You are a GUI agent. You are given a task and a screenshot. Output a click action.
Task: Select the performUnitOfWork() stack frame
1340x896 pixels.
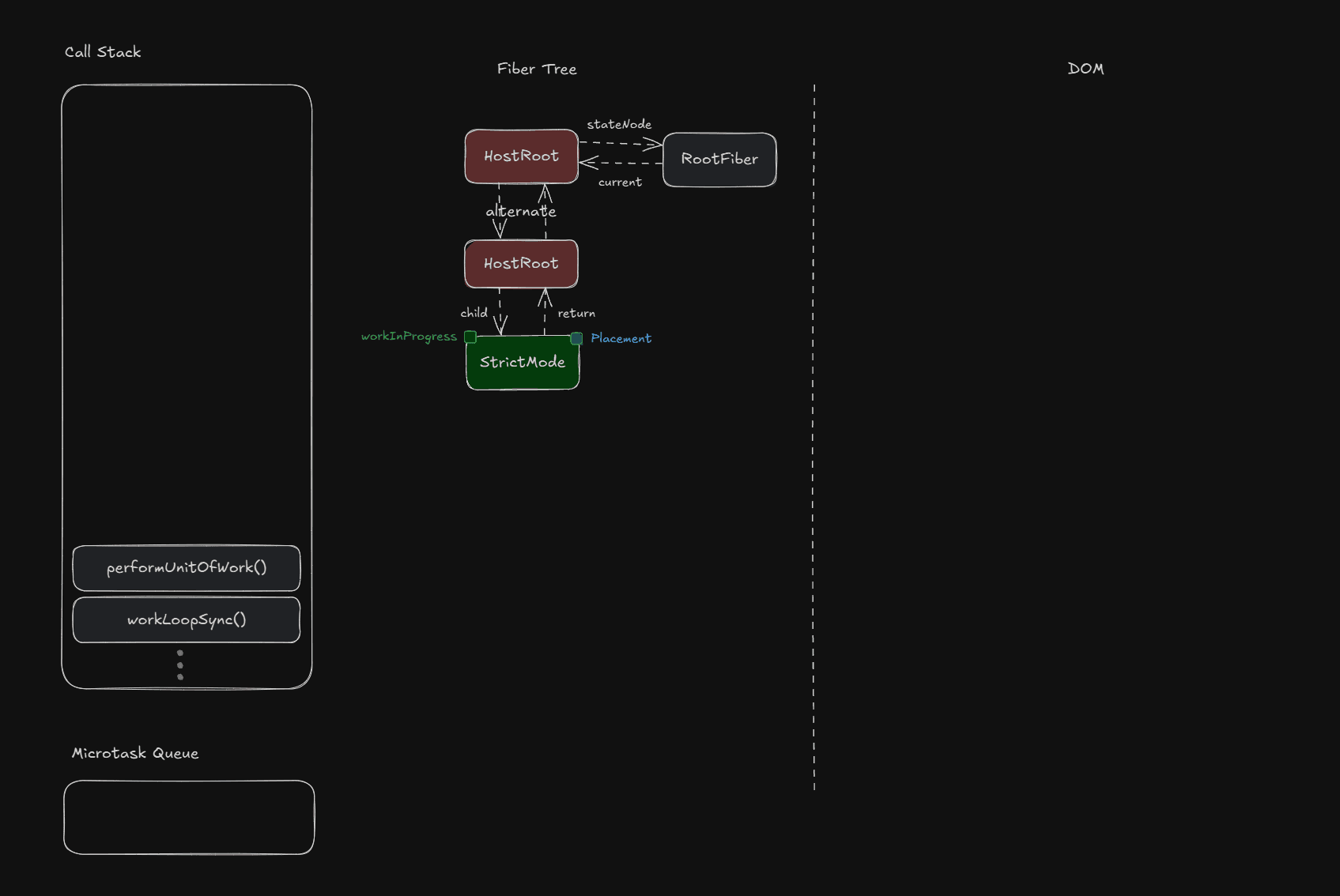pyautogui.click(x=187, y=568)
